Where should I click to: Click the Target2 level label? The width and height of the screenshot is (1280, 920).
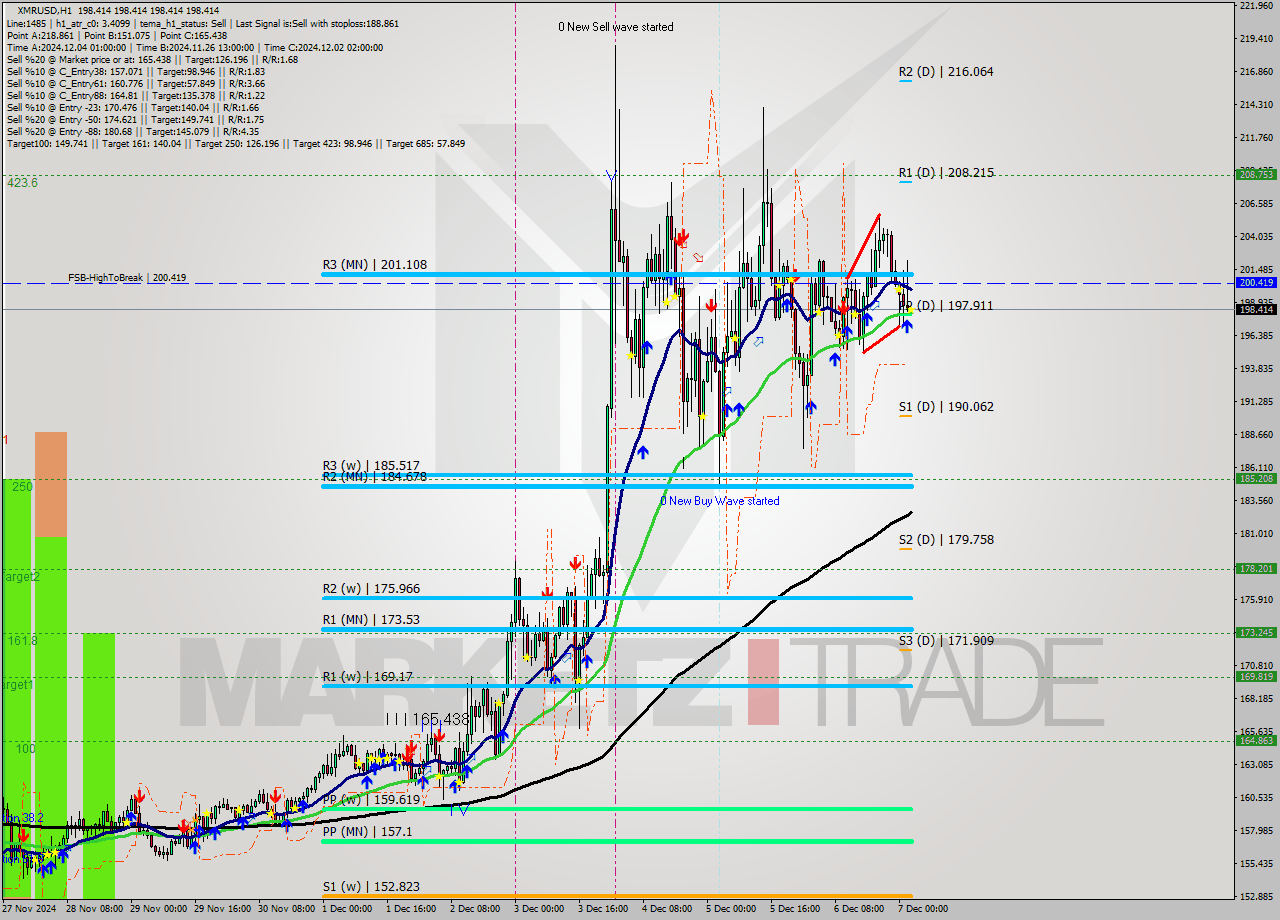(x=20, y=577)
